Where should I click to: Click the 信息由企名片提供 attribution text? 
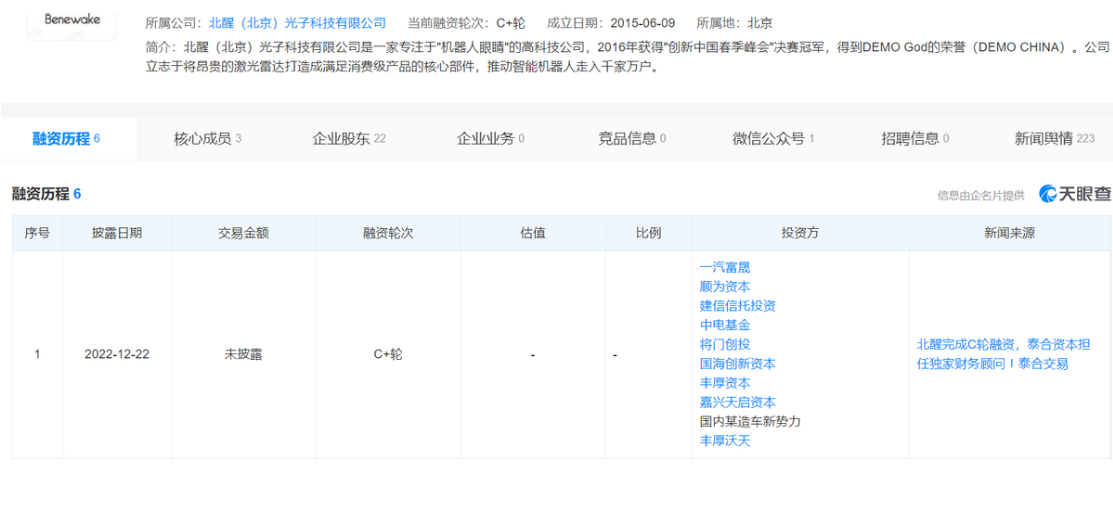[x=981, y=195]
